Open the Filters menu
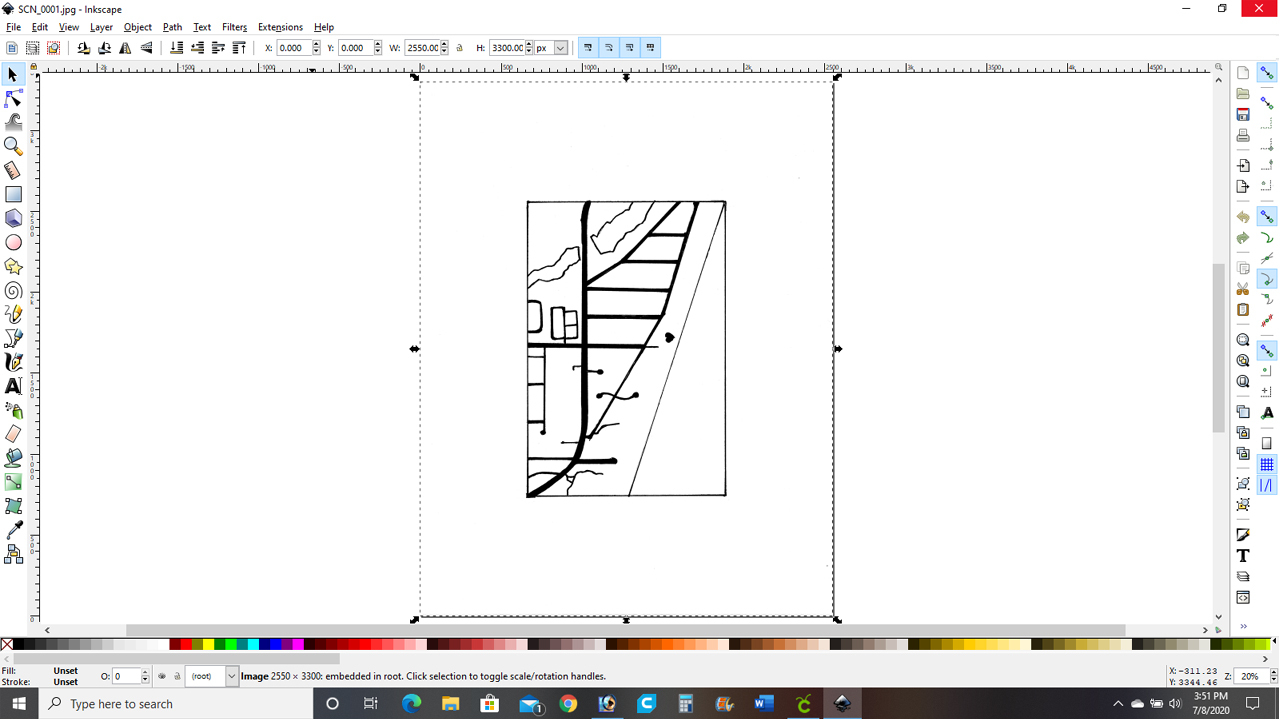 tap(234, 27)
